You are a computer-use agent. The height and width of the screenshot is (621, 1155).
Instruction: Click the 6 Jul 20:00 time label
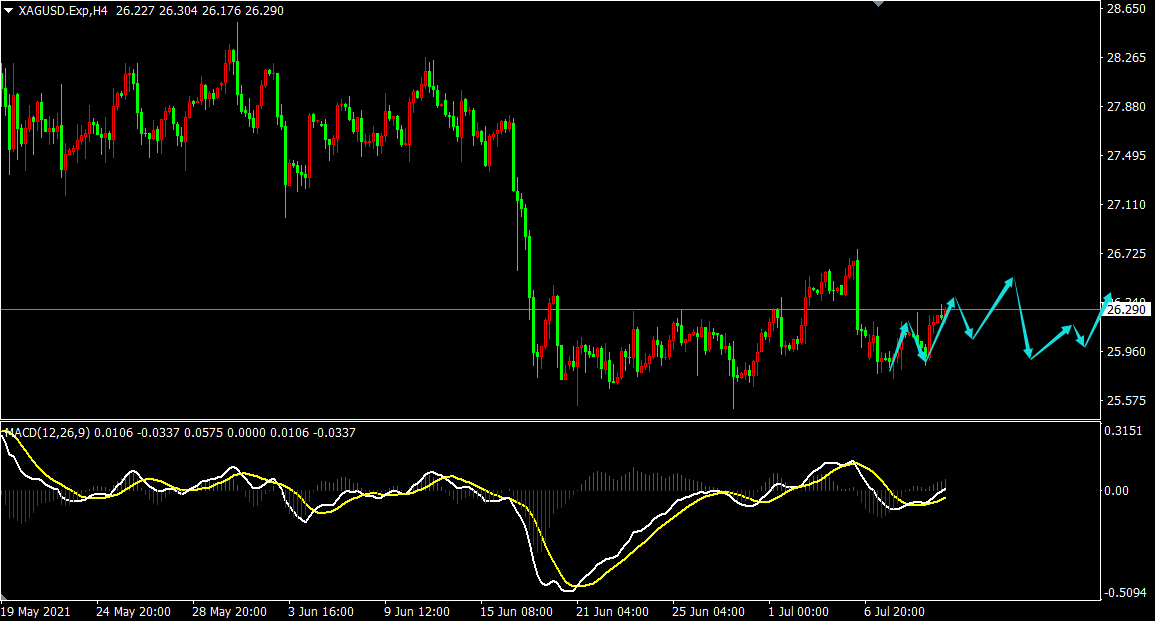(x=894, y=612)
